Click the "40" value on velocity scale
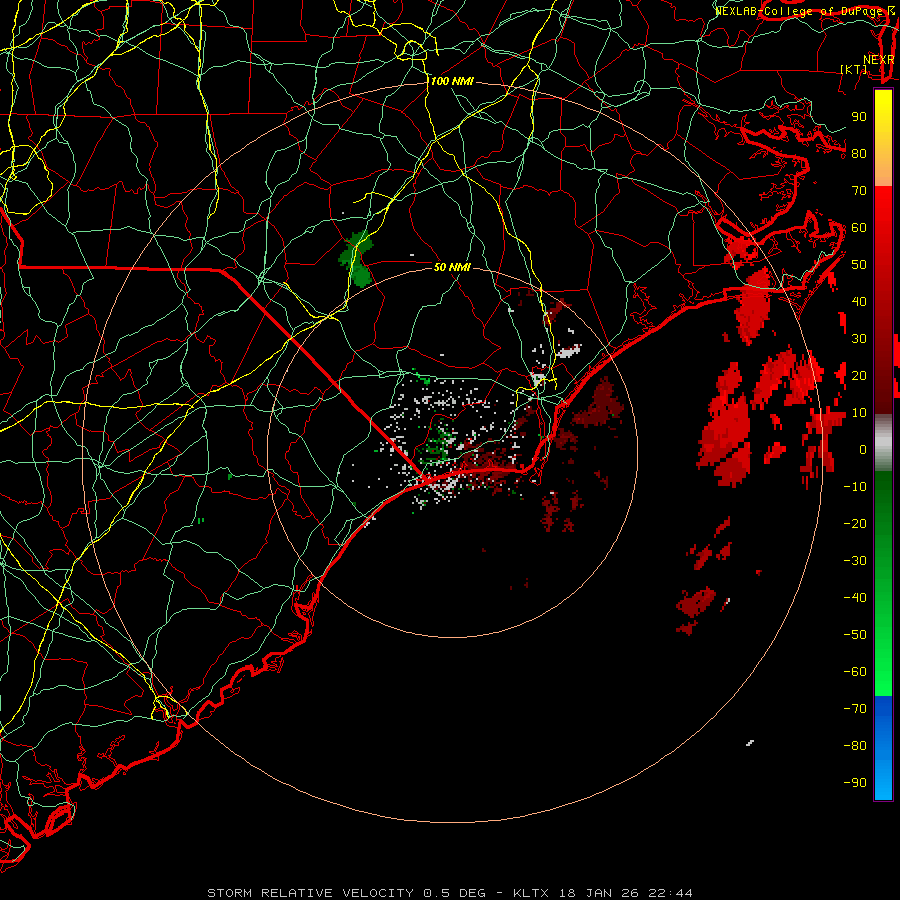900x900 pixels. point(859,302)
